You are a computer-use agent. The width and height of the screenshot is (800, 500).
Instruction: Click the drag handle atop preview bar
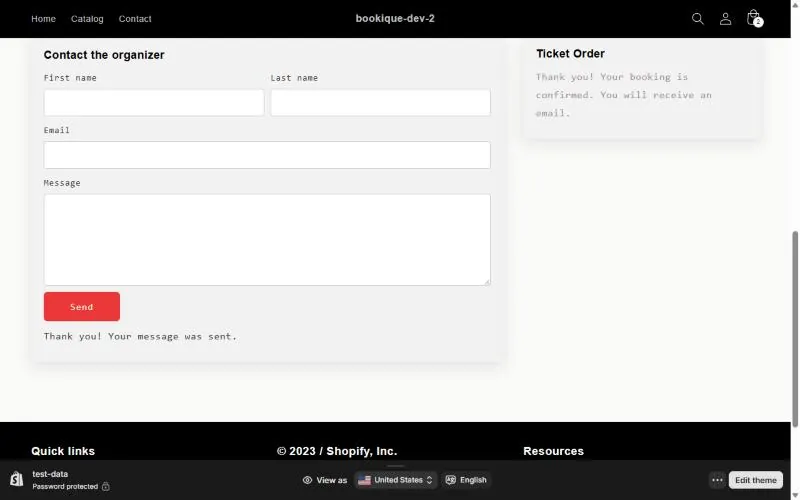point(395,466)
